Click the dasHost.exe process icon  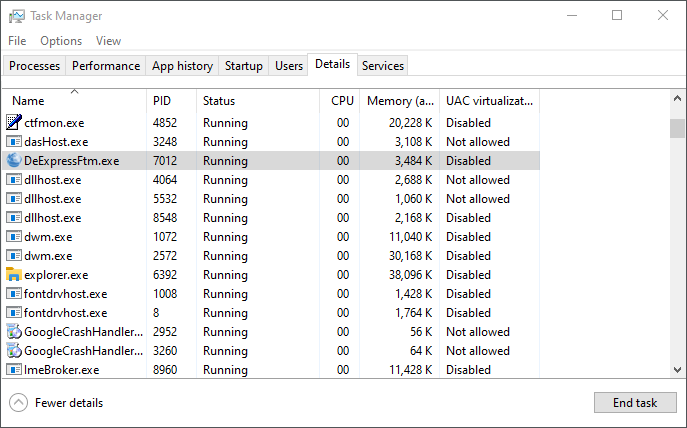[x=14, y=142]
